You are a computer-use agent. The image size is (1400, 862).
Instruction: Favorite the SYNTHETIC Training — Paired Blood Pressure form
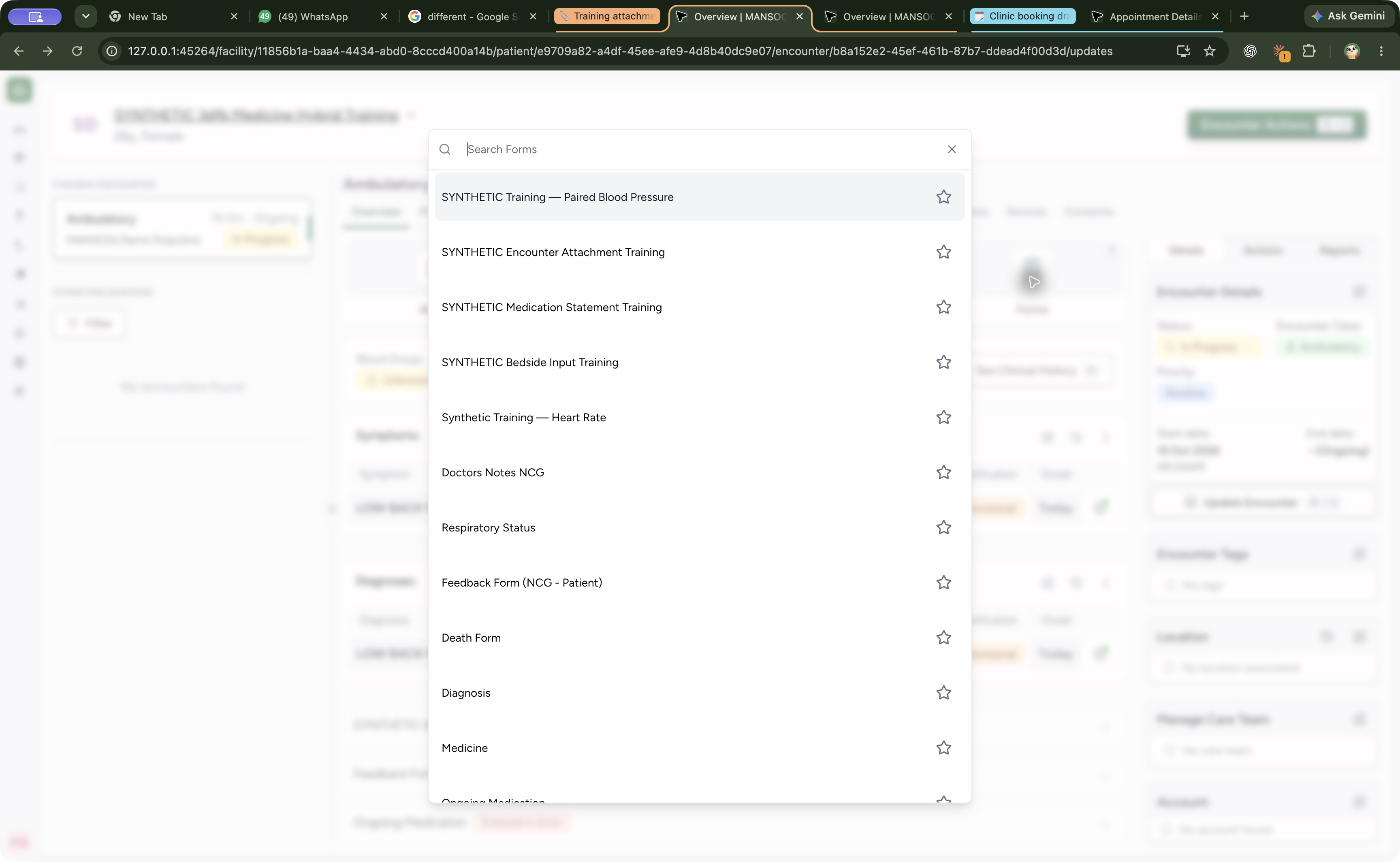(x=943, y=197)
